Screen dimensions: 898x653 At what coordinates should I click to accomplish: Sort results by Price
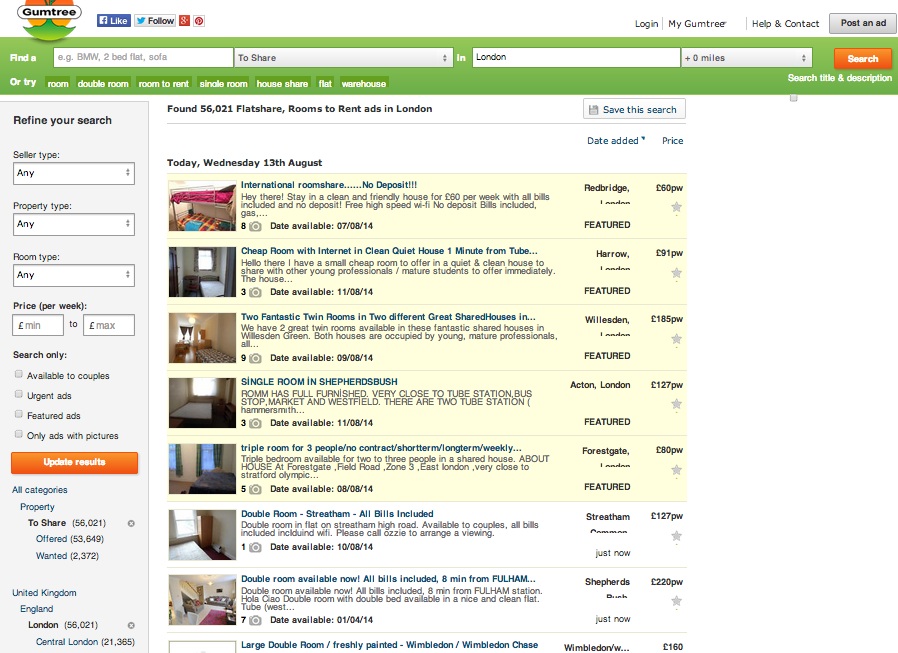coord(672,141)
